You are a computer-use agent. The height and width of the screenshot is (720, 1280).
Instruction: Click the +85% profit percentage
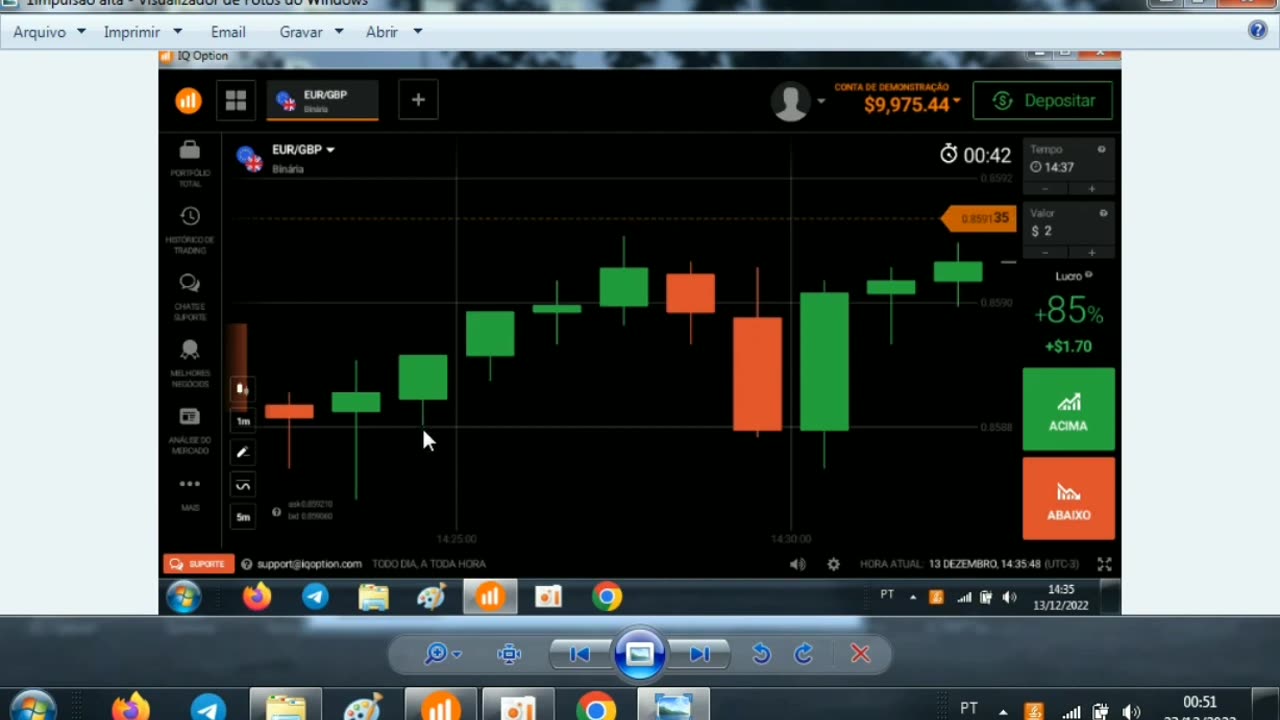1068,312
